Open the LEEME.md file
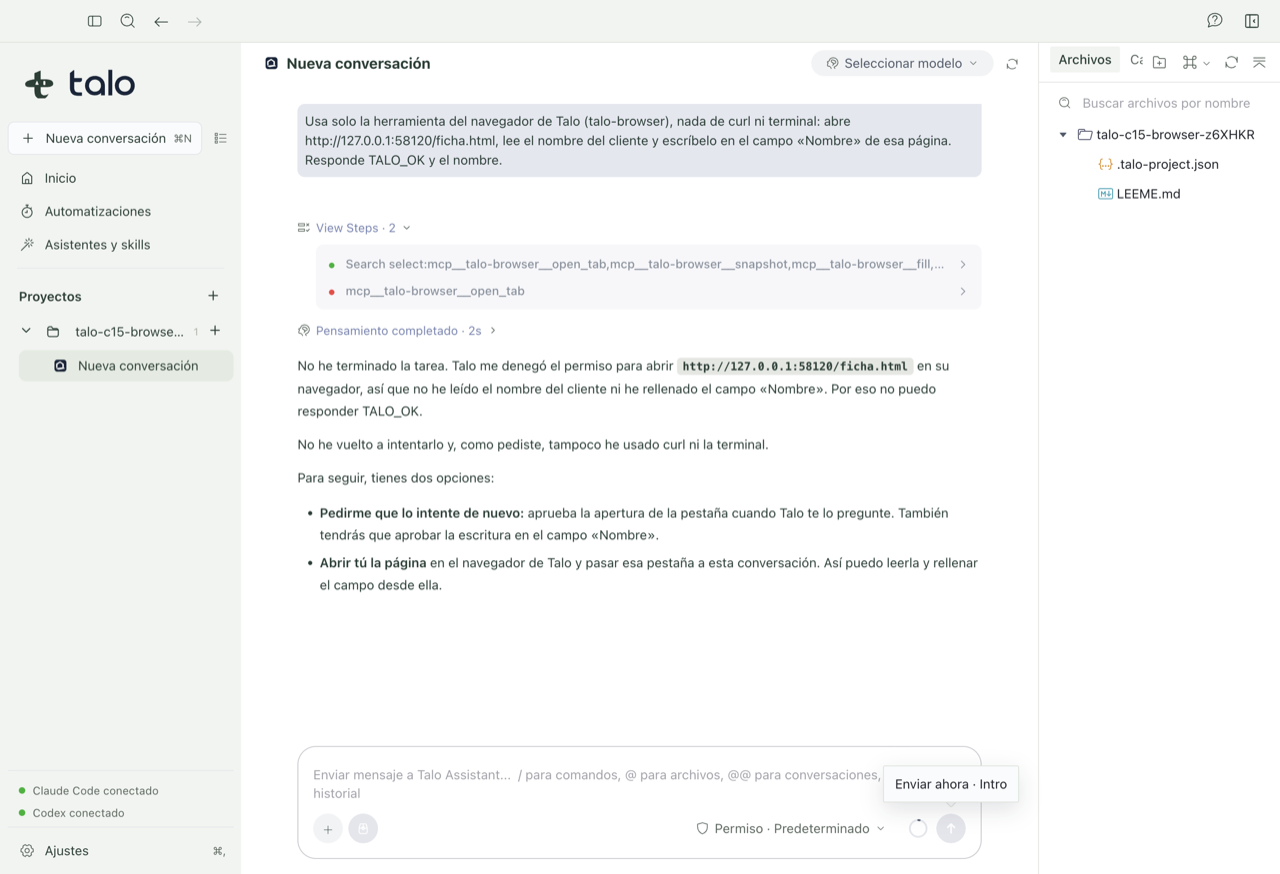The height and width of the screenshot is (874, 1280). click(1139, 194)
